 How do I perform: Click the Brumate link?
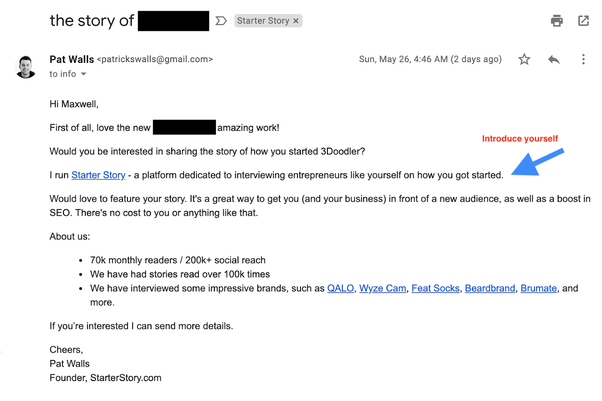[539, 288]
